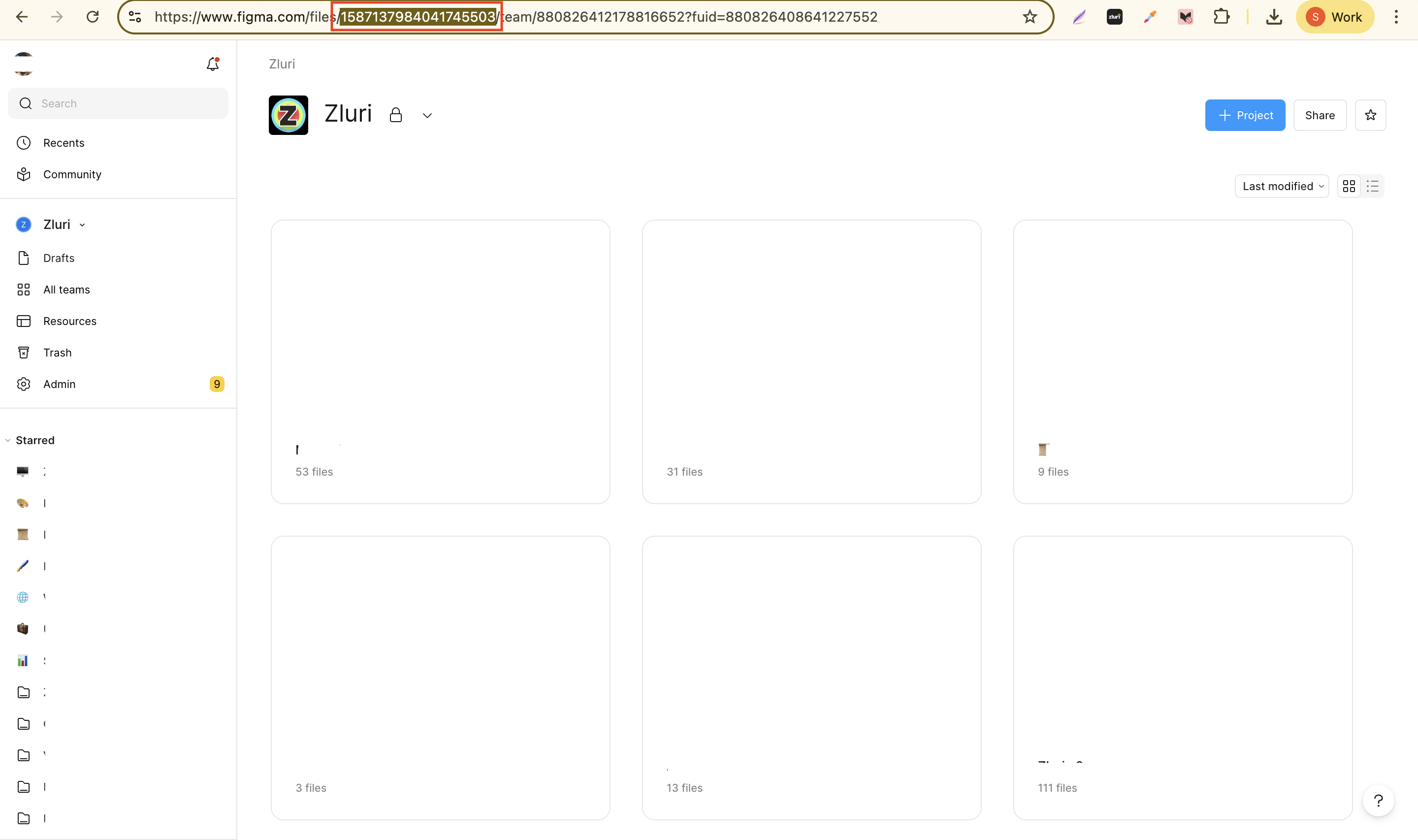This screenshot has height=840, width=1418.
Task: Star the Zluri team
Action: pyautogui.click(x=1370, y=116)
